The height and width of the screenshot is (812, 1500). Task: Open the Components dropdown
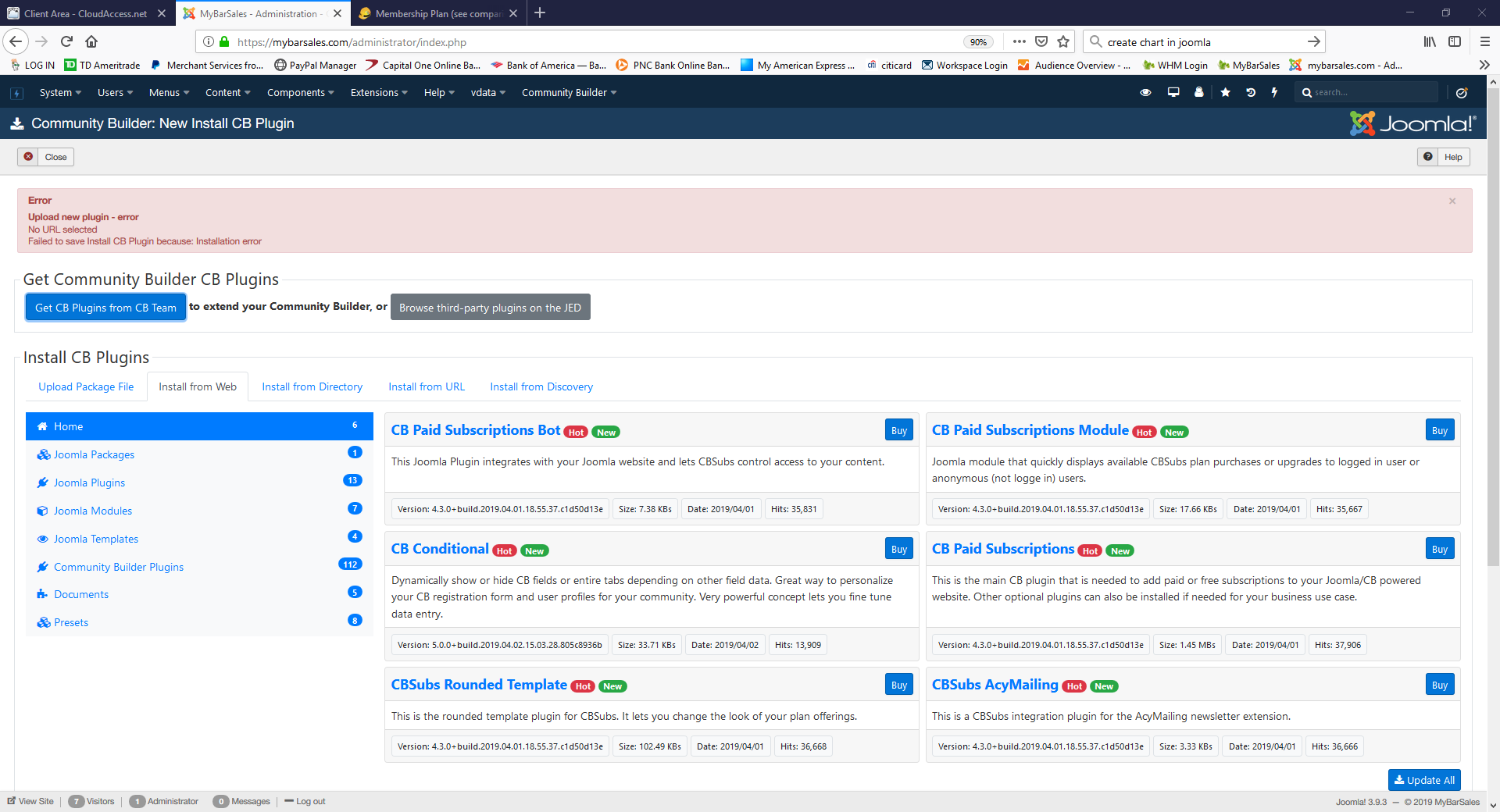click(300, 92)
